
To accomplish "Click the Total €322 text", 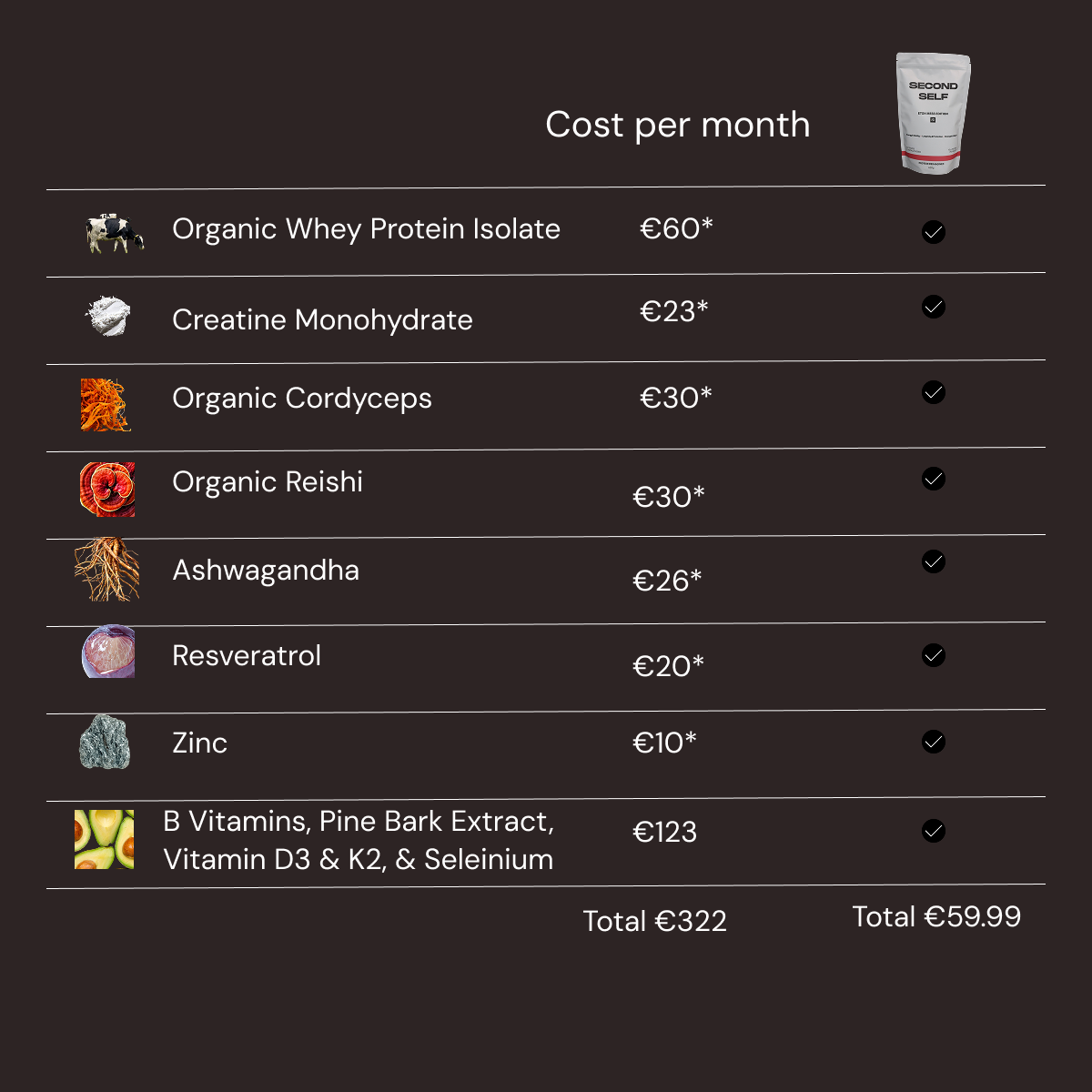I will (x=655, y=921).
